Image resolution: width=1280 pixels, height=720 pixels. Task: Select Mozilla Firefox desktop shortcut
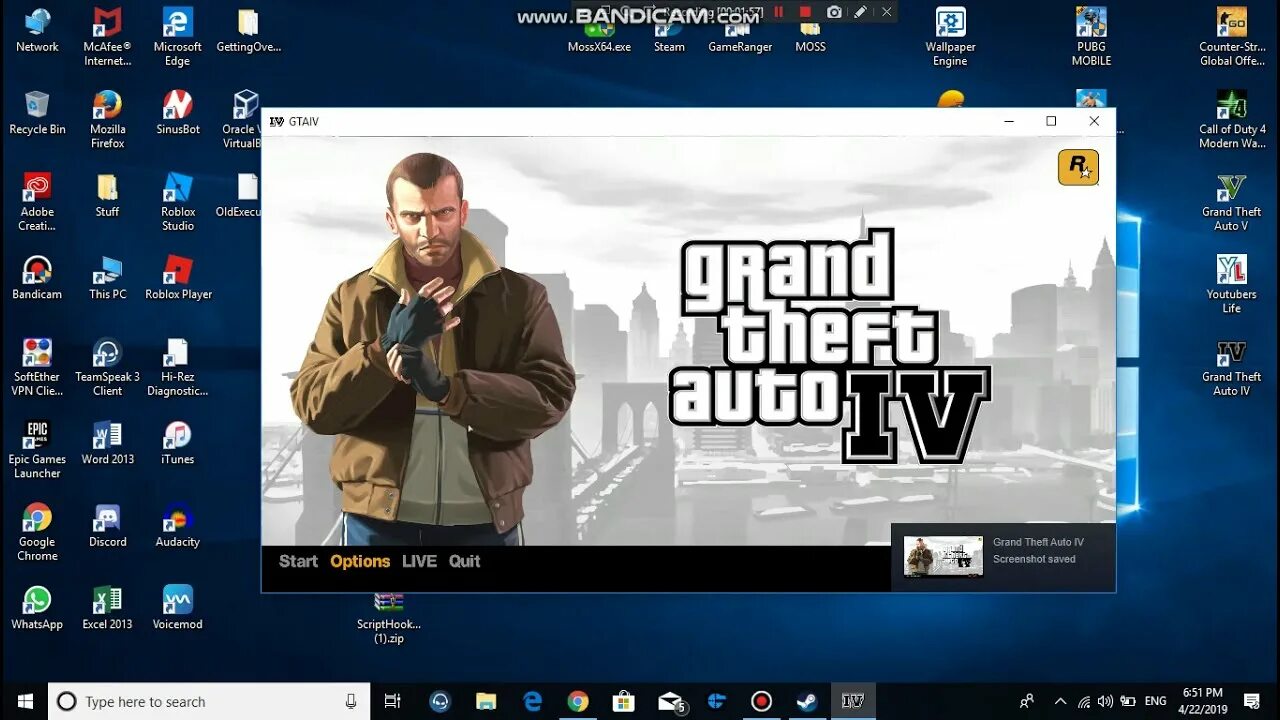tap(107, 120)
